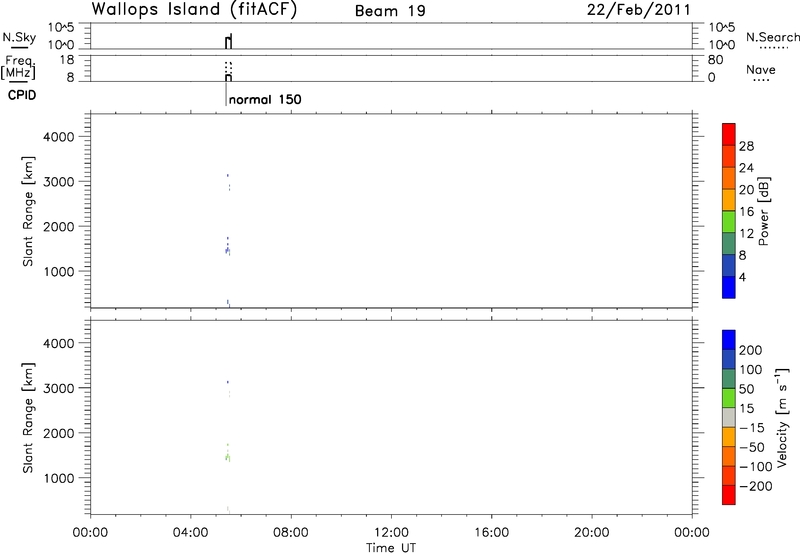The width and height of the screenshot is (800, 554).
Task: Click the 'Power [dB]' colorbar title
Action: (764, 211)
